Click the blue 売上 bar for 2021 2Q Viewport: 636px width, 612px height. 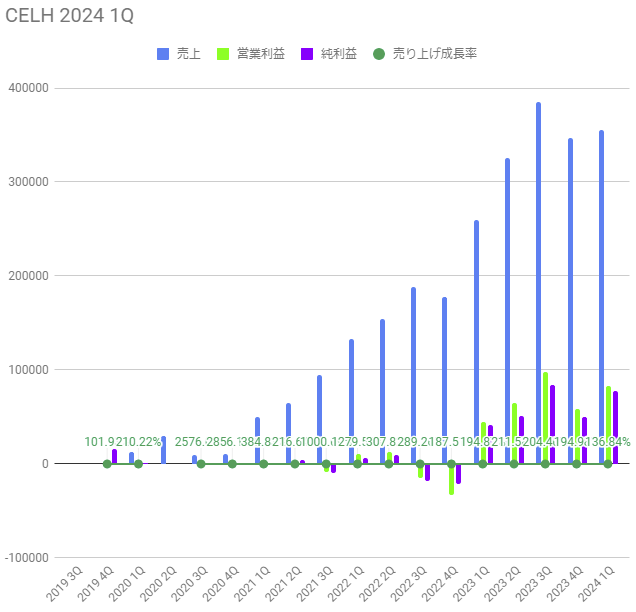pyautogui.click(x=288, y=434)
